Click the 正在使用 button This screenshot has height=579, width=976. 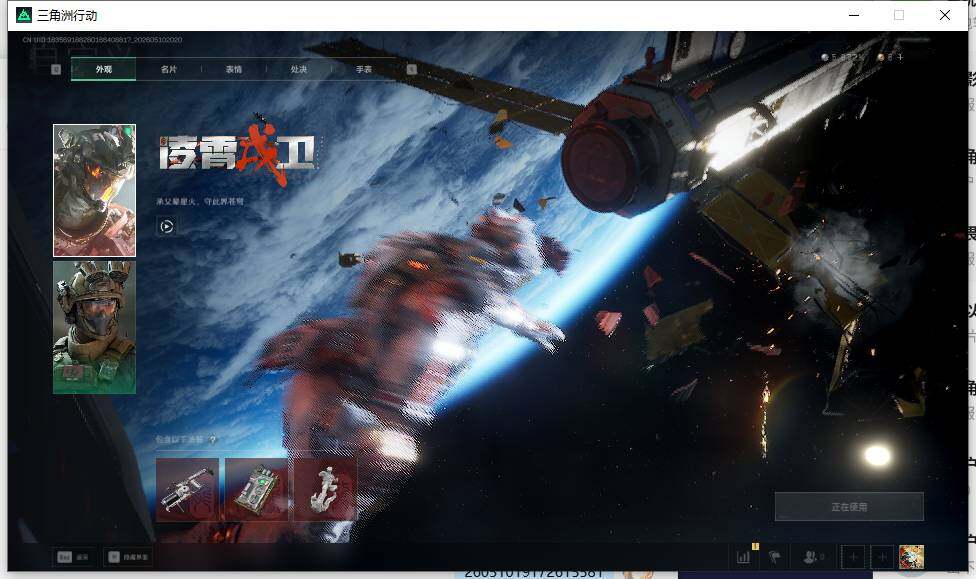point(849,507)
